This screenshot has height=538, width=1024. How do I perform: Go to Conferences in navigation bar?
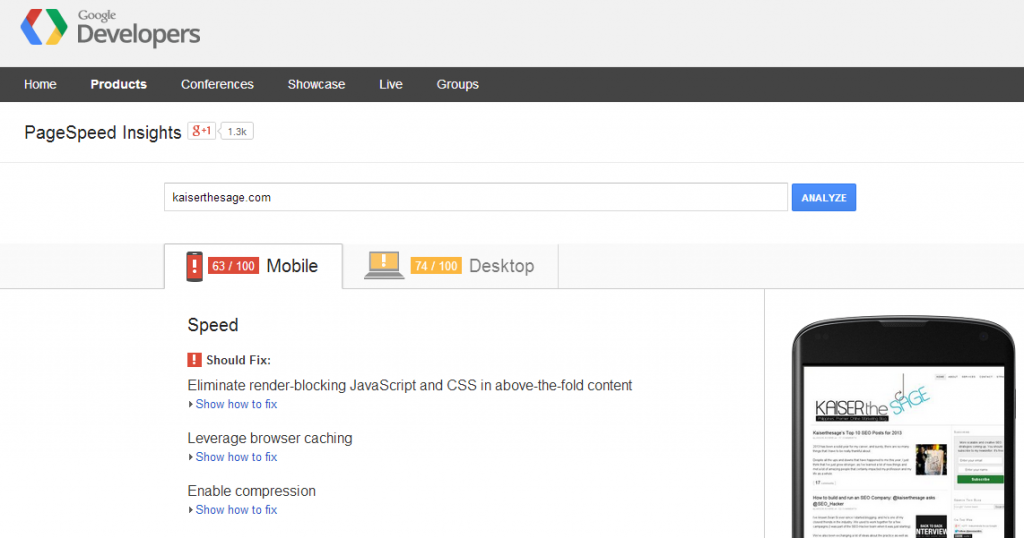217,84
